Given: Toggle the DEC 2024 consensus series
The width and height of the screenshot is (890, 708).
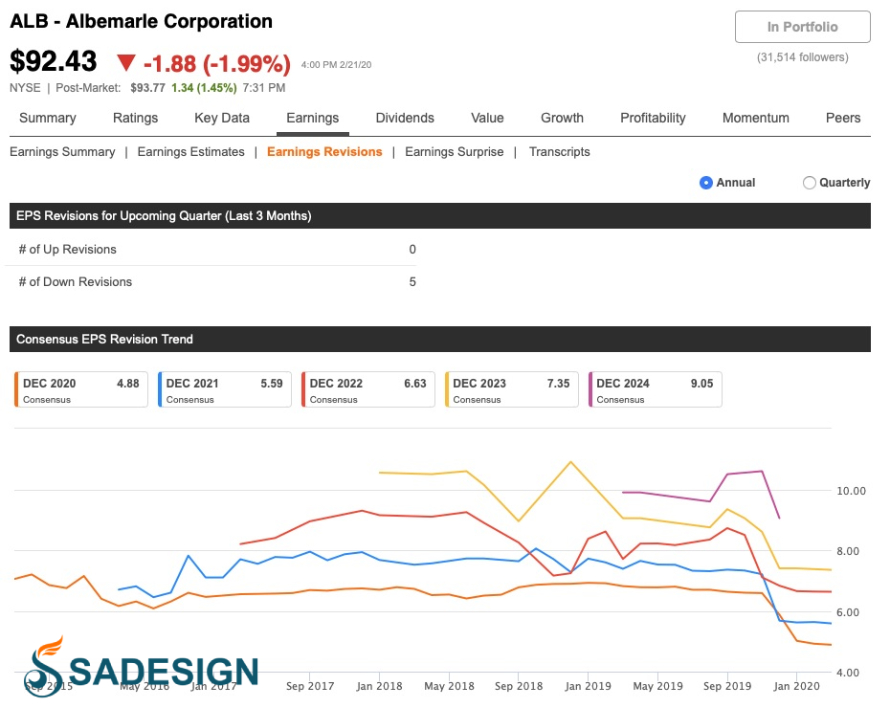Looking at the screenshot, I should tap(655, 389).
